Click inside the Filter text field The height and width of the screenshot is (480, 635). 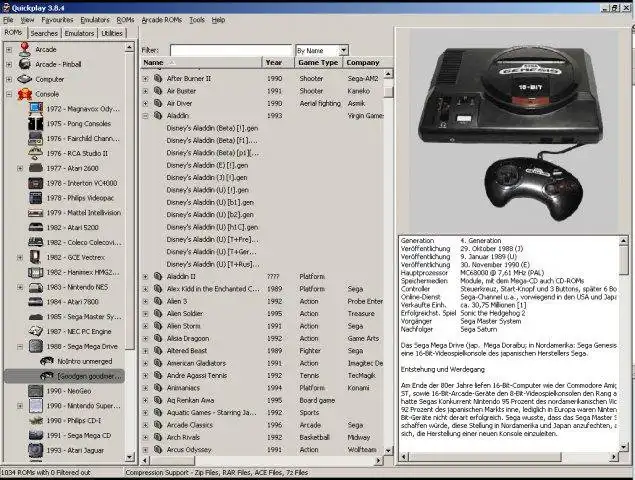pyautogui.click(x=231, y=50)
